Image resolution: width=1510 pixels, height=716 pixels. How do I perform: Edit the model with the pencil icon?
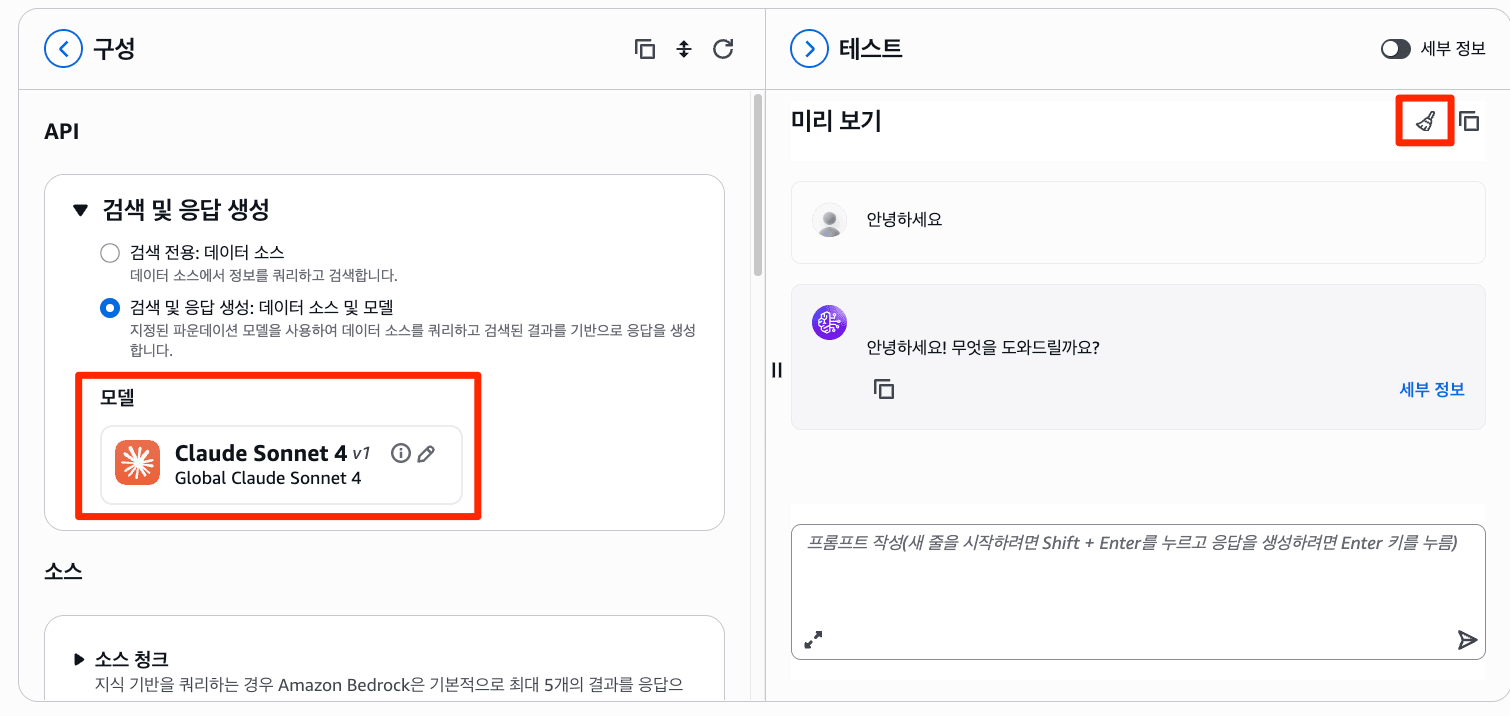click(426, 454)
